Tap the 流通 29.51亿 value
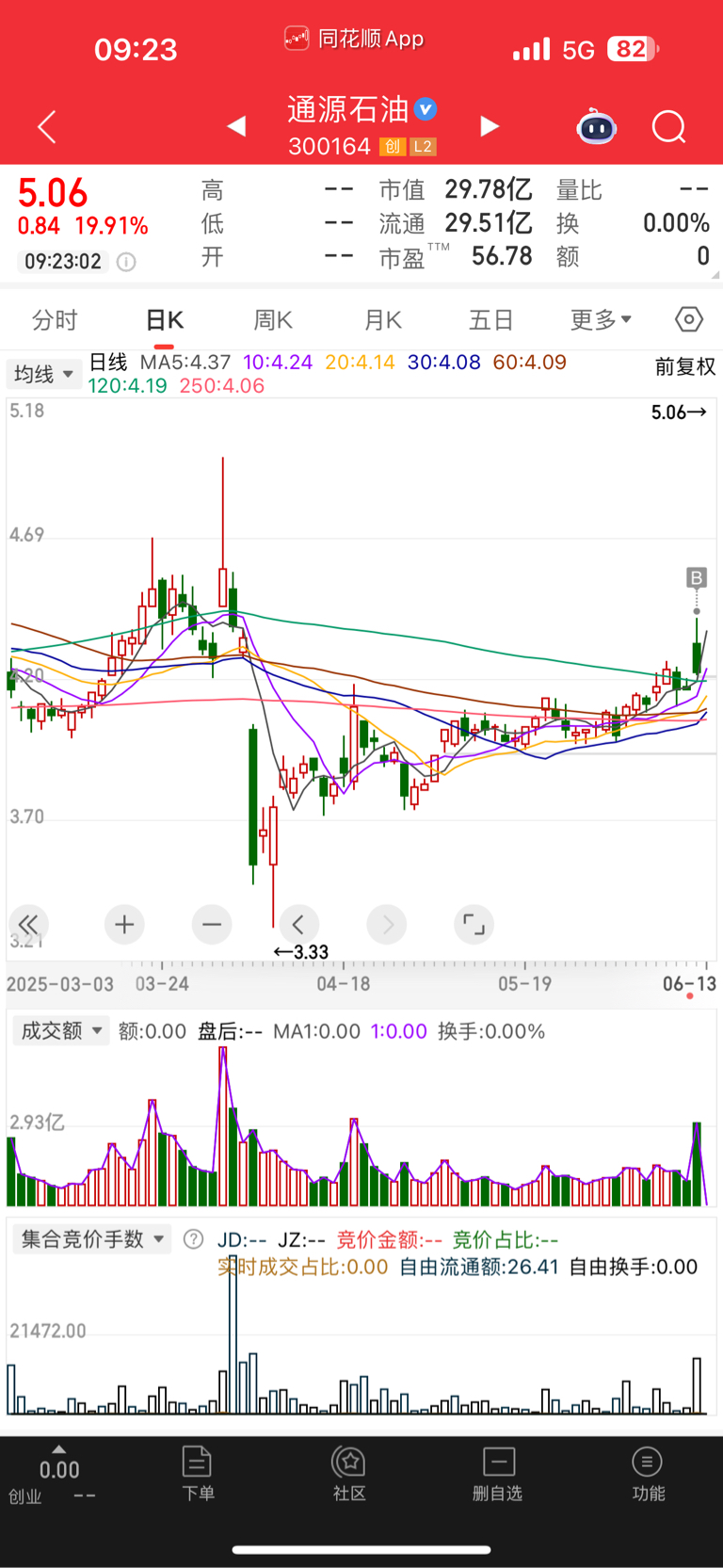The width and height of the screenshot is (723, 1568). point(456,223)
